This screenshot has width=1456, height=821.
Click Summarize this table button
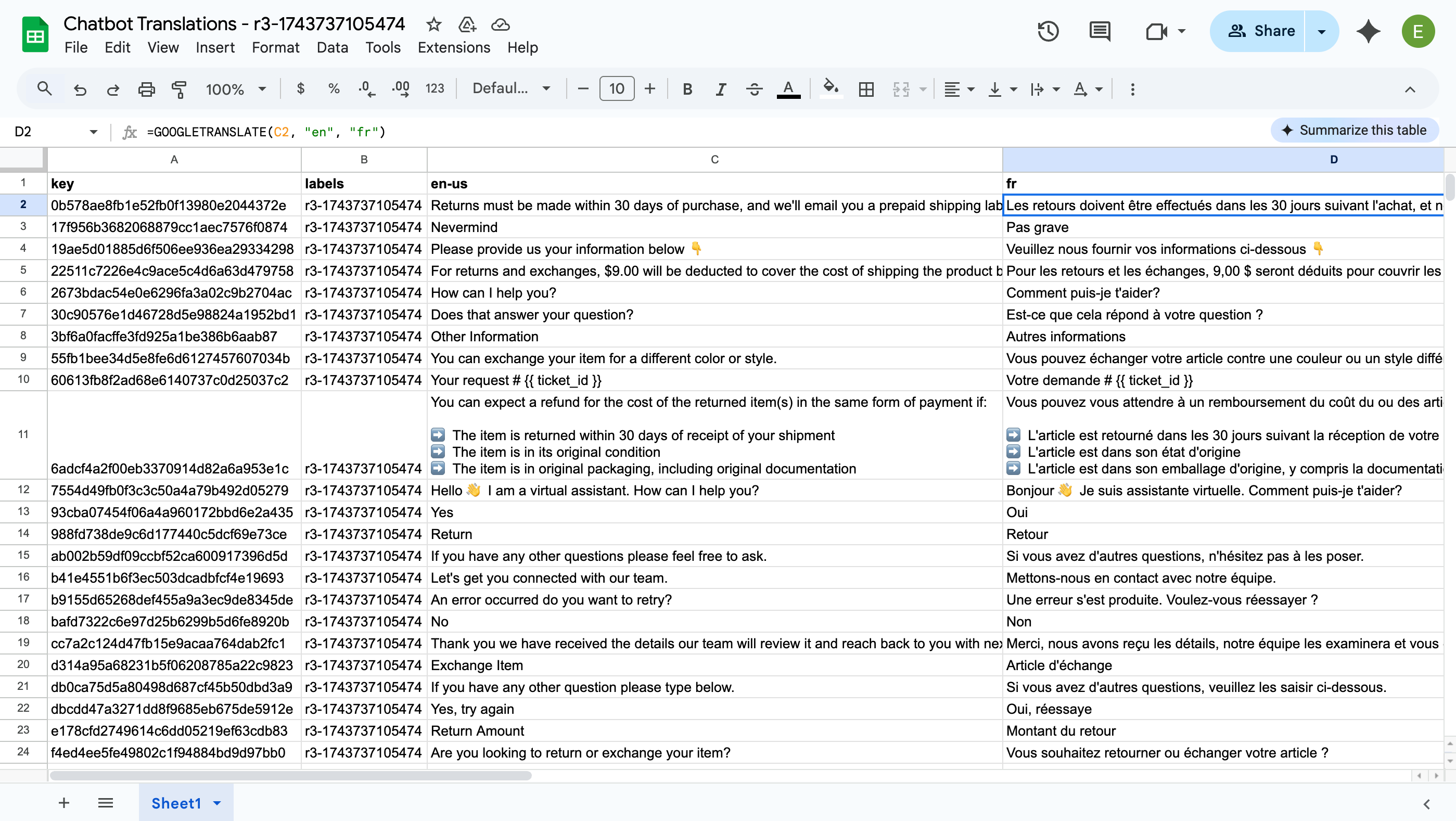point(1353,131)
